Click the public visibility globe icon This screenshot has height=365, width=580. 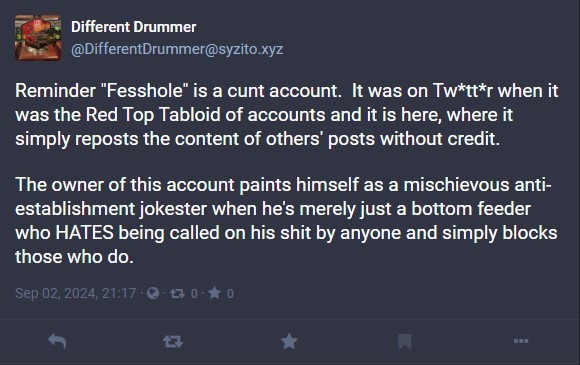tap(153, 293)
